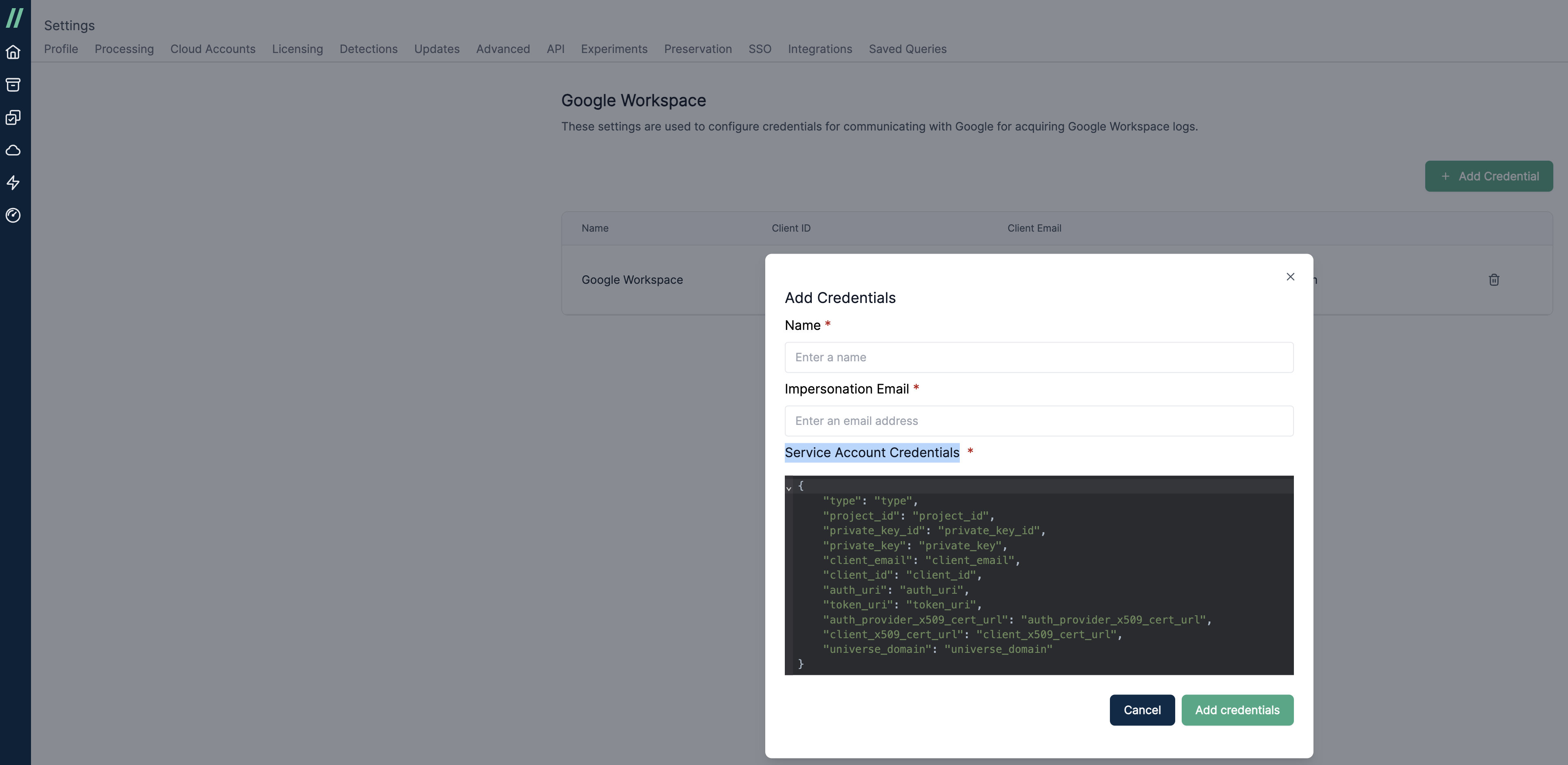Go to the Saved Queries tab
The width and height of the screenshot is (1568, 765).
908,49
